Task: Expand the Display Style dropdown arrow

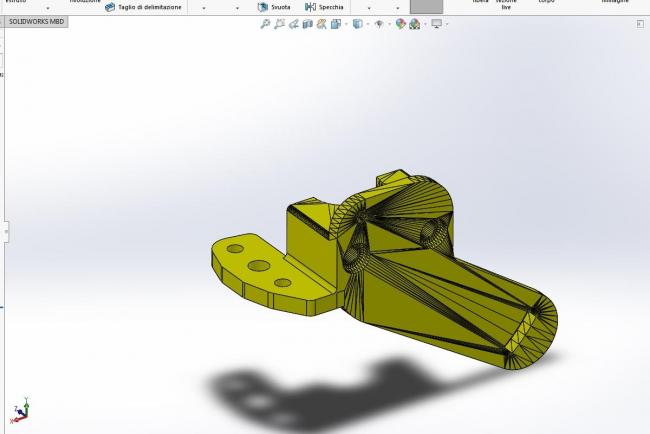Action: tap(367, 24)
